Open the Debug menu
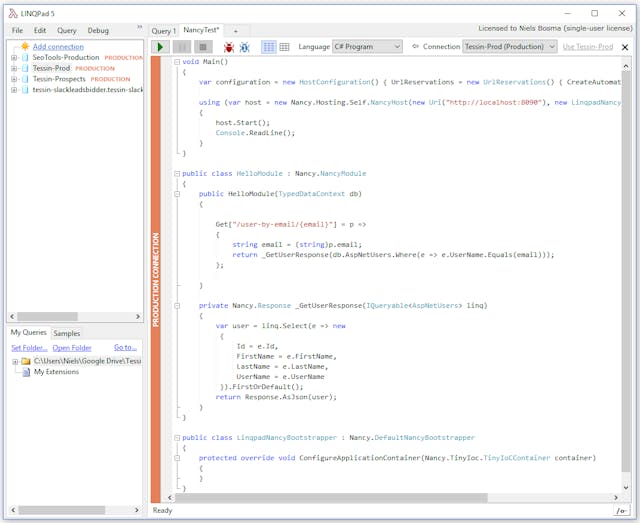 [x=98, y=31]
